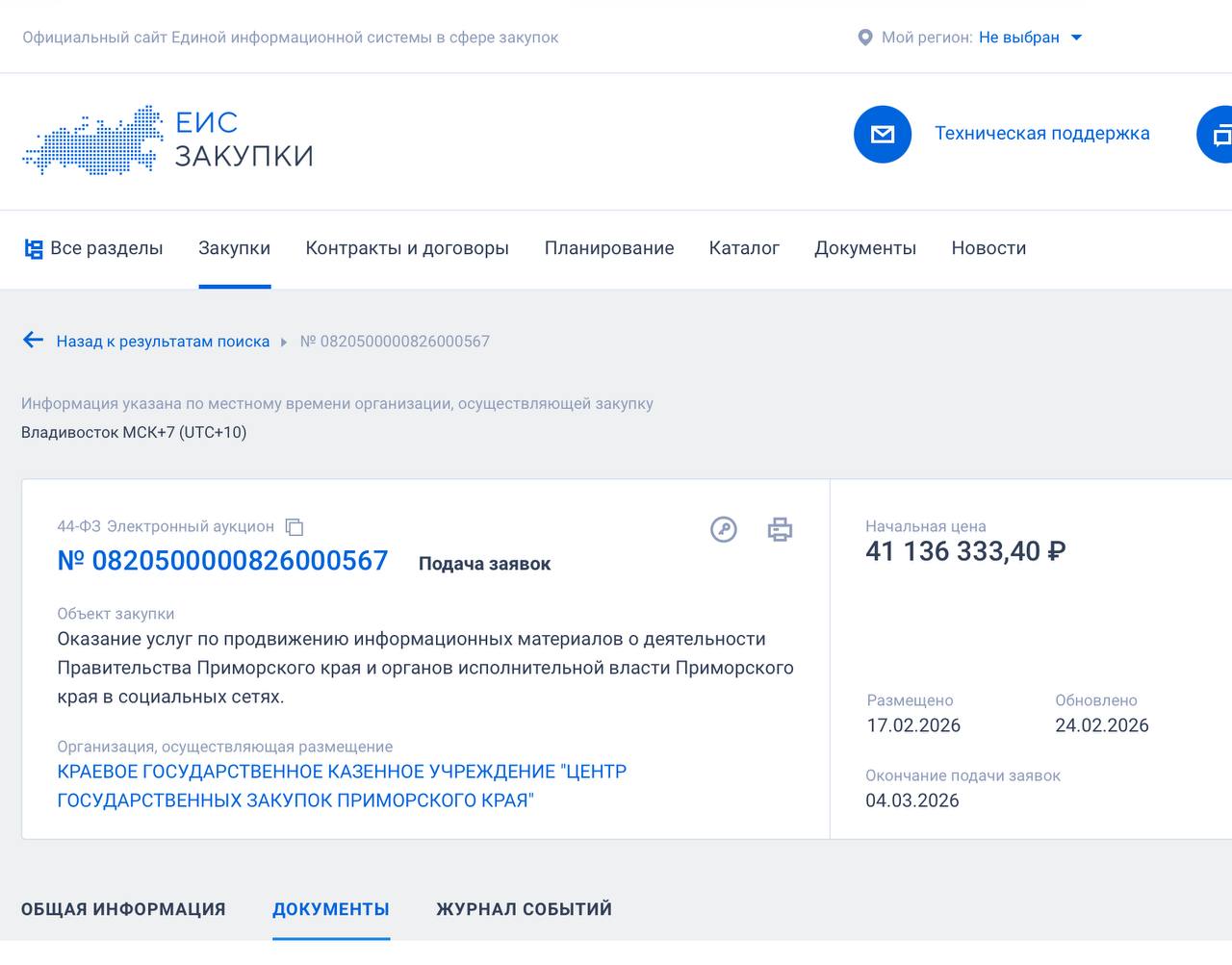Click the partially visible blue circle icon

(x=1217, y=135)
